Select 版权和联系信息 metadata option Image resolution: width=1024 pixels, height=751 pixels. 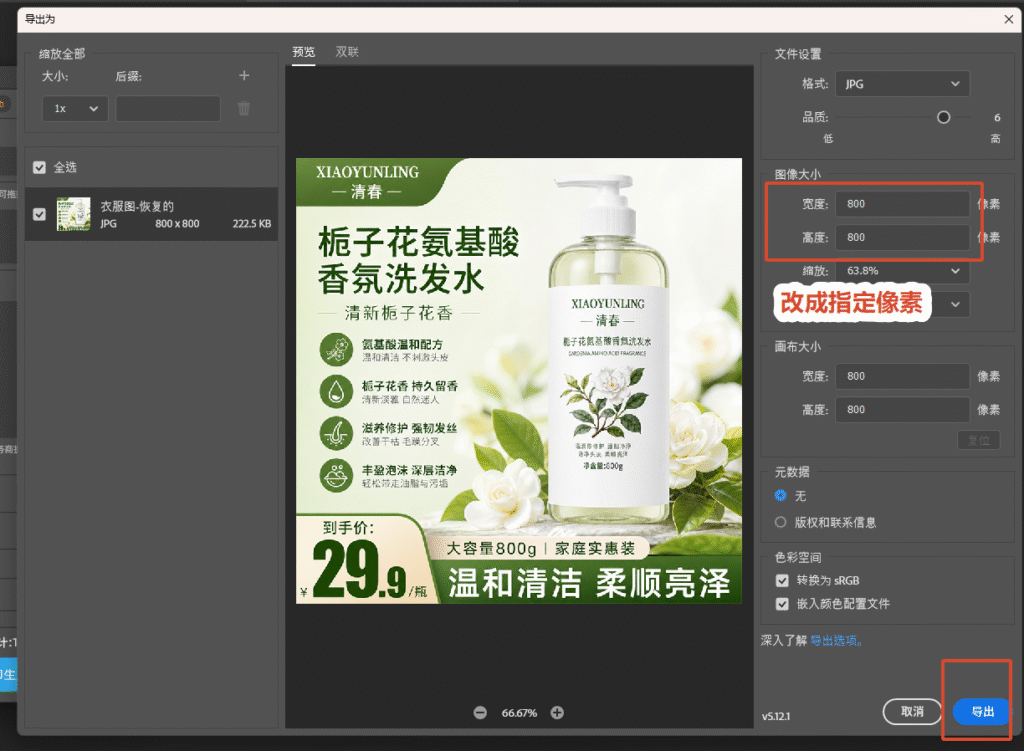click(x=780, y=522)
